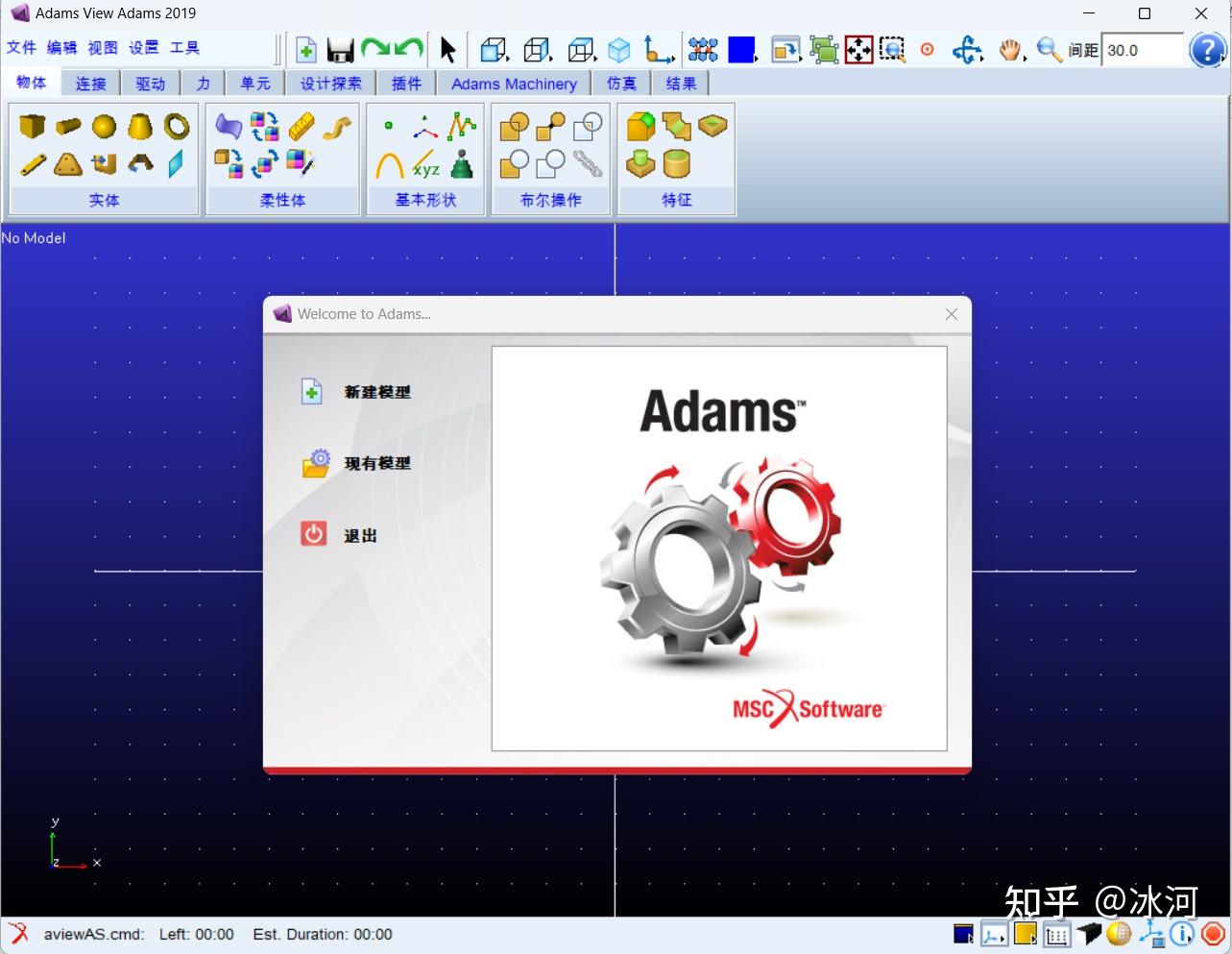This screenshot has width=1232, height=954.
Task: Select the Boolean unite solids icon
Action: pyautogui.click(x=515, y=126)
